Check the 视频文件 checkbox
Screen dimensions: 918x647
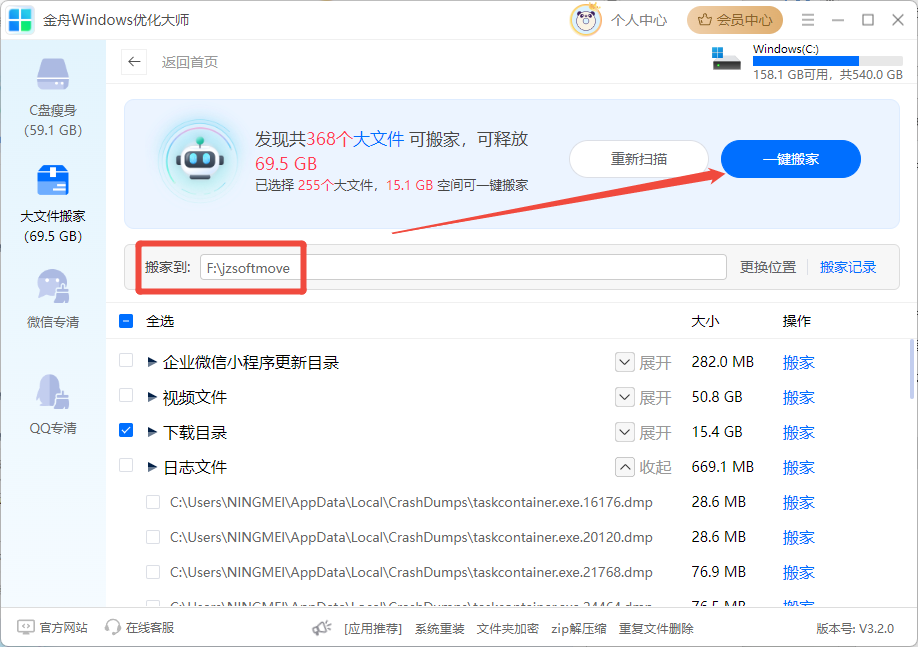(x=126, y=395)
